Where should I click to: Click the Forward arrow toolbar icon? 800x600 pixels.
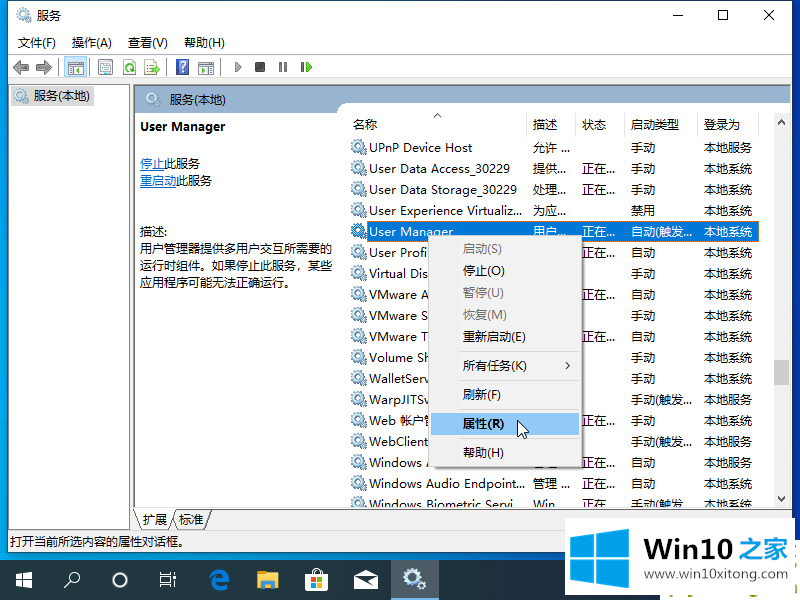[44, 67]
